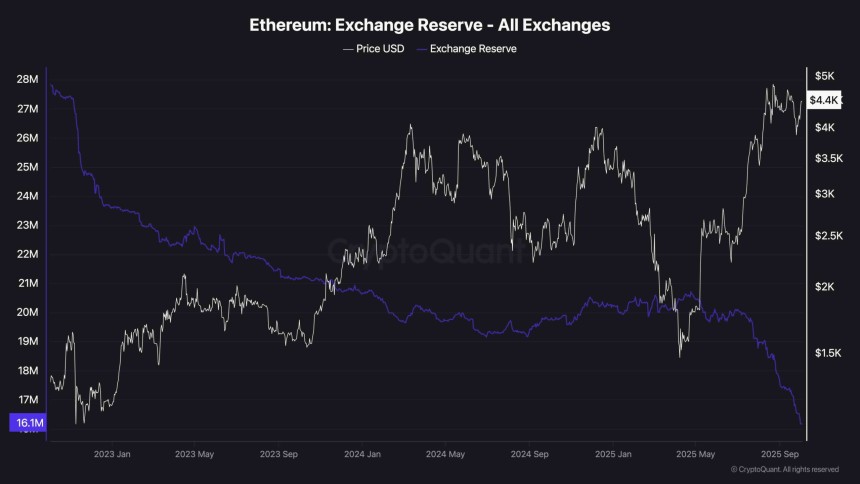Click the purple Exchange Reserve legend line
The height and width of the screenshot is (484, 860).
(421, 48)
